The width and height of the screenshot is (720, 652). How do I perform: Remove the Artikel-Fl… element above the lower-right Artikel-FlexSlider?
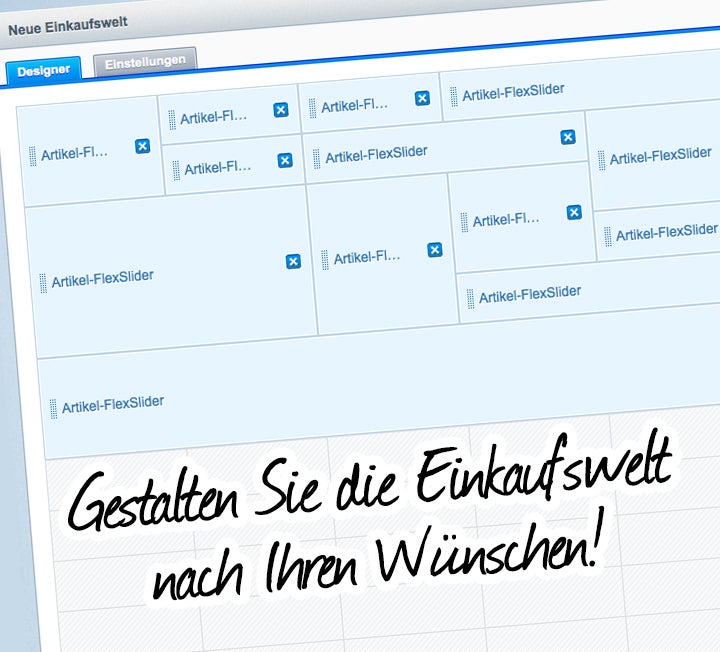[574, 212]
